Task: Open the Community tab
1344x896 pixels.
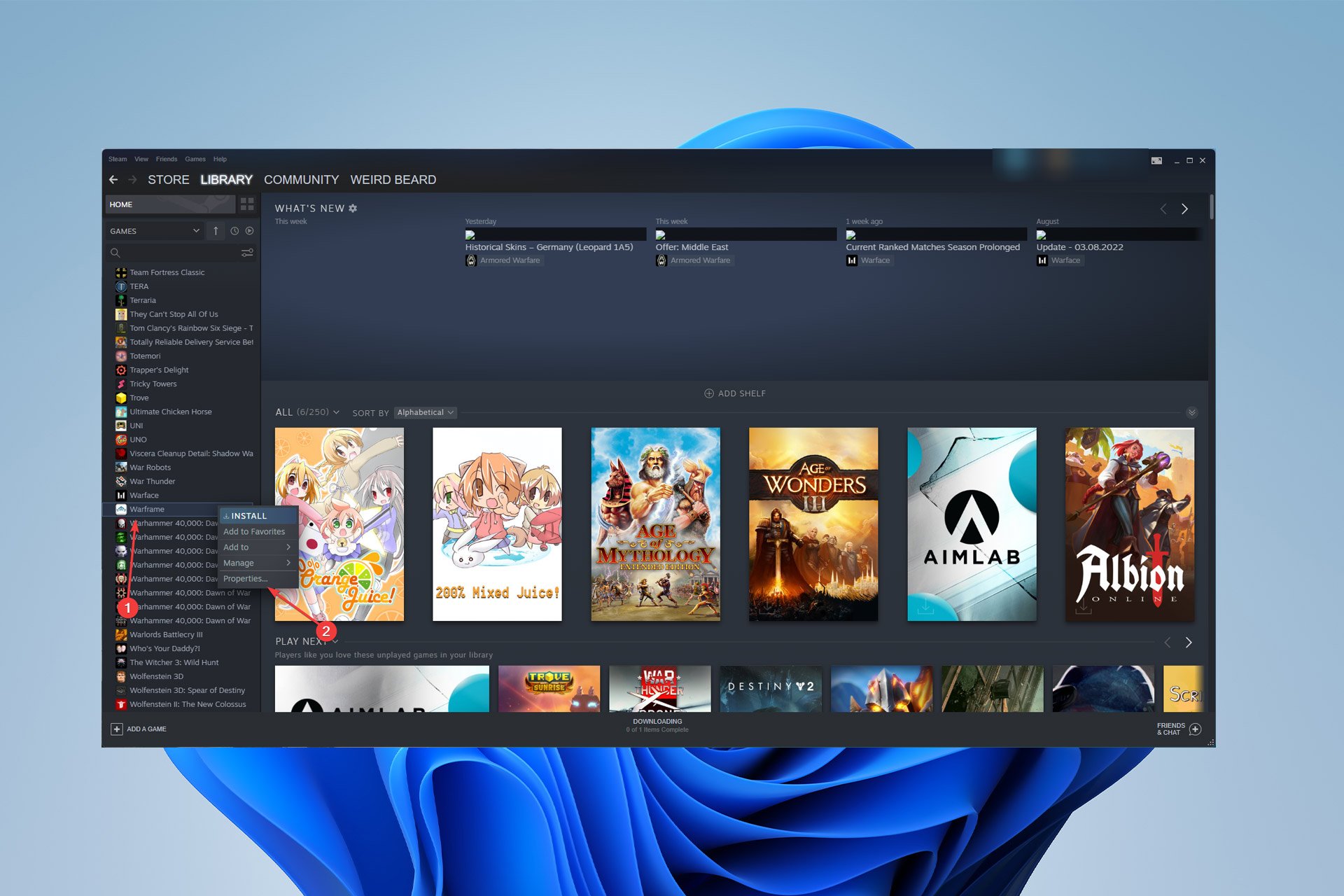Action: coord(301,180)
